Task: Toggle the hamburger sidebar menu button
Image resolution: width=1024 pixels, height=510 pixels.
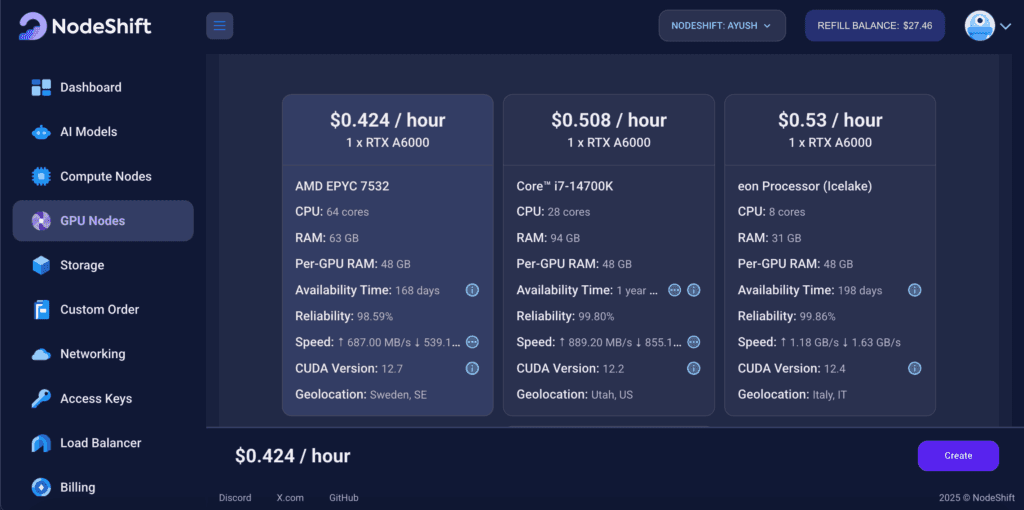Action: [x=219, y=26]
